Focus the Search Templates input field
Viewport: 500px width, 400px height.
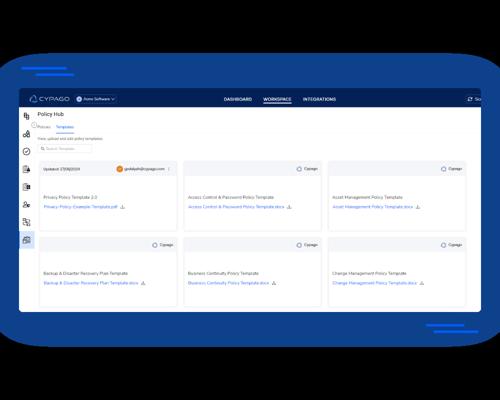(65, 149)
